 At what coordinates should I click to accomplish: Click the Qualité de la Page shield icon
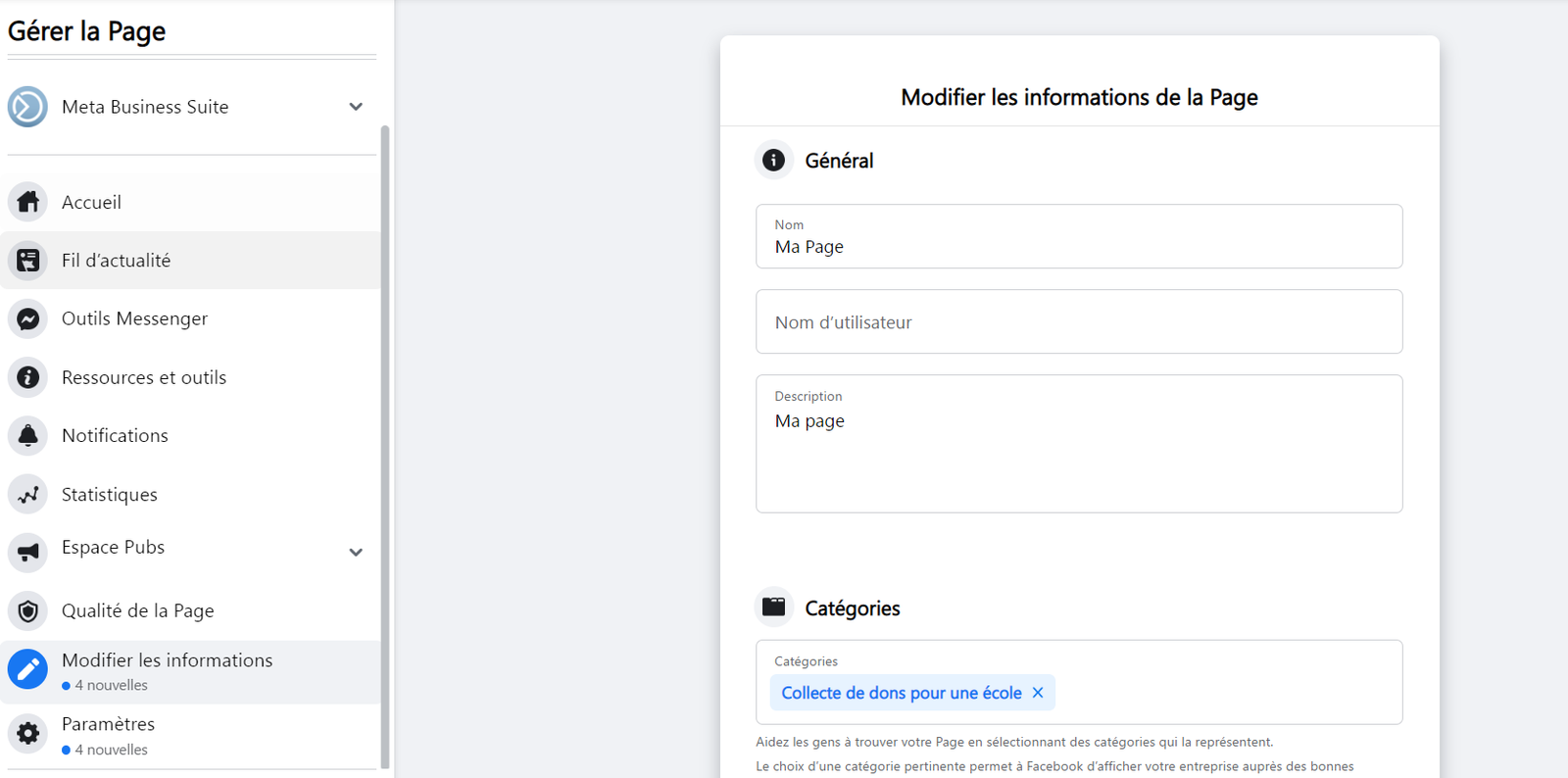pos(28,611)
